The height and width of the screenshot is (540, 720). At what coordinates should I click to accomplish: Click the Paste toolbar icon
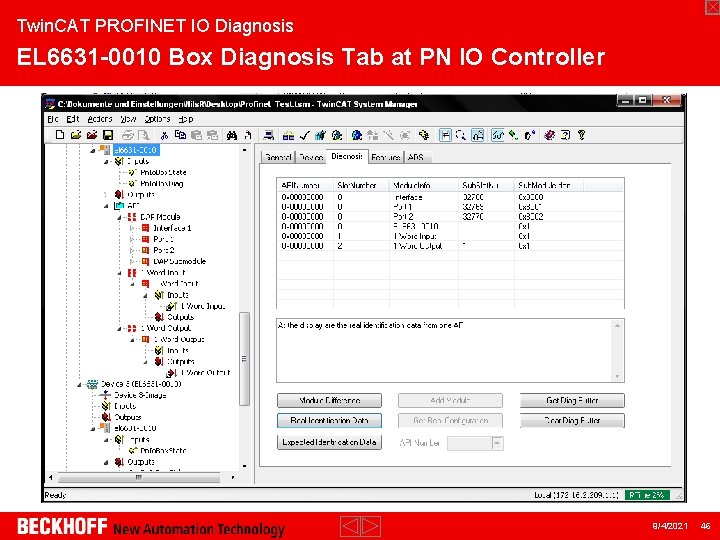coord(196,135)
